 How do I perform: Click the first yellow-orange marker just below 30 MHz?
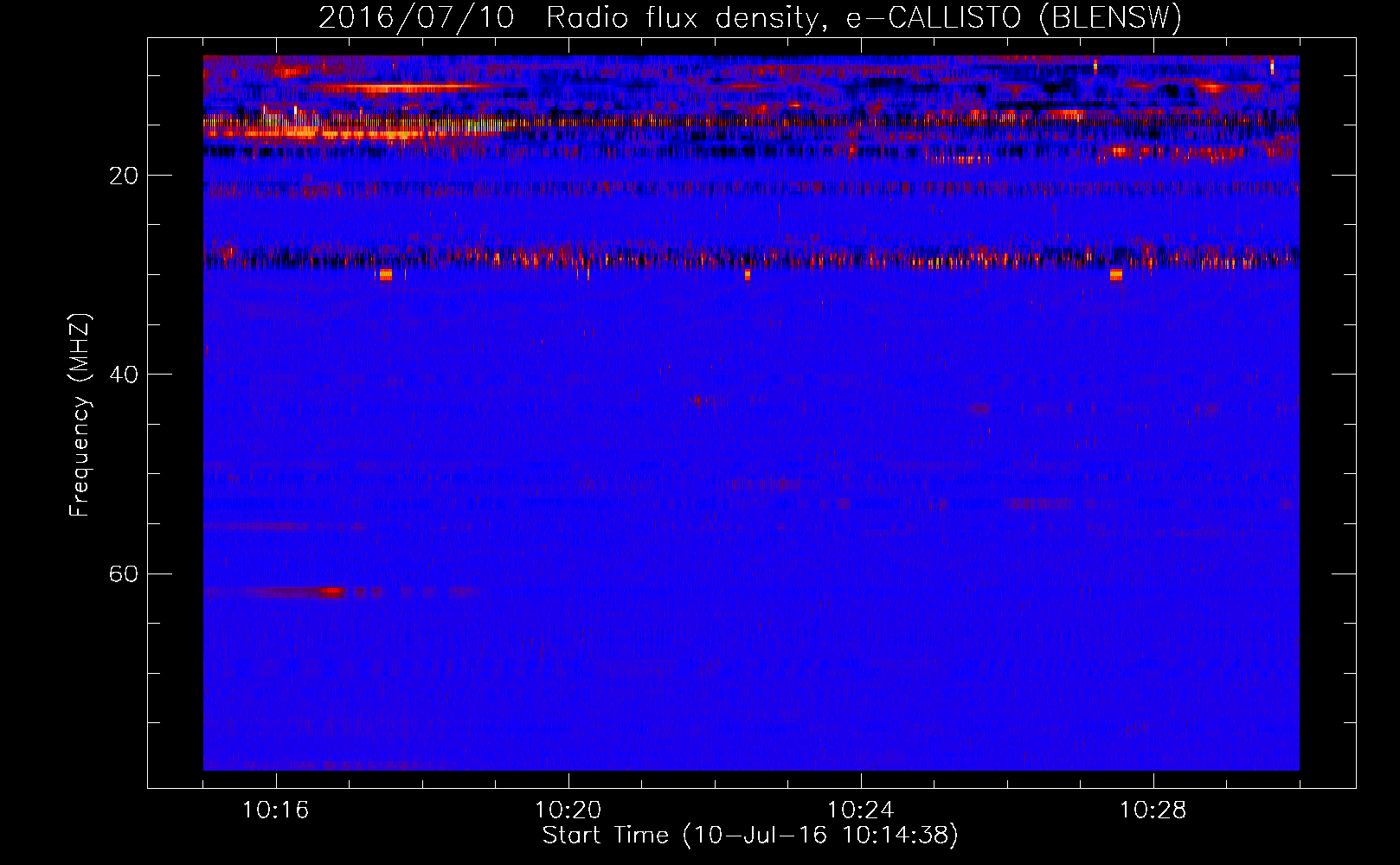[x=386, y=275]
